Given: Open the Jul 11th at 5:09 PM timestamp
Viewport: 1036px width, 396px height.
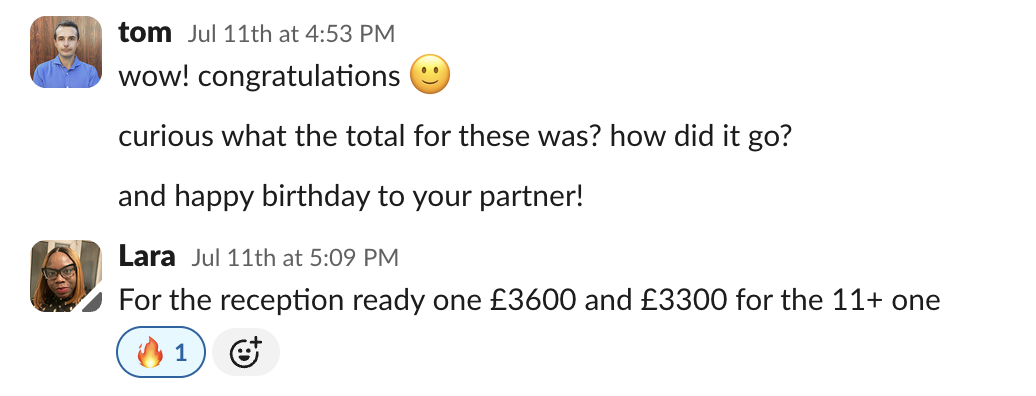Looking at the screenshot, I should coord(295,257).
